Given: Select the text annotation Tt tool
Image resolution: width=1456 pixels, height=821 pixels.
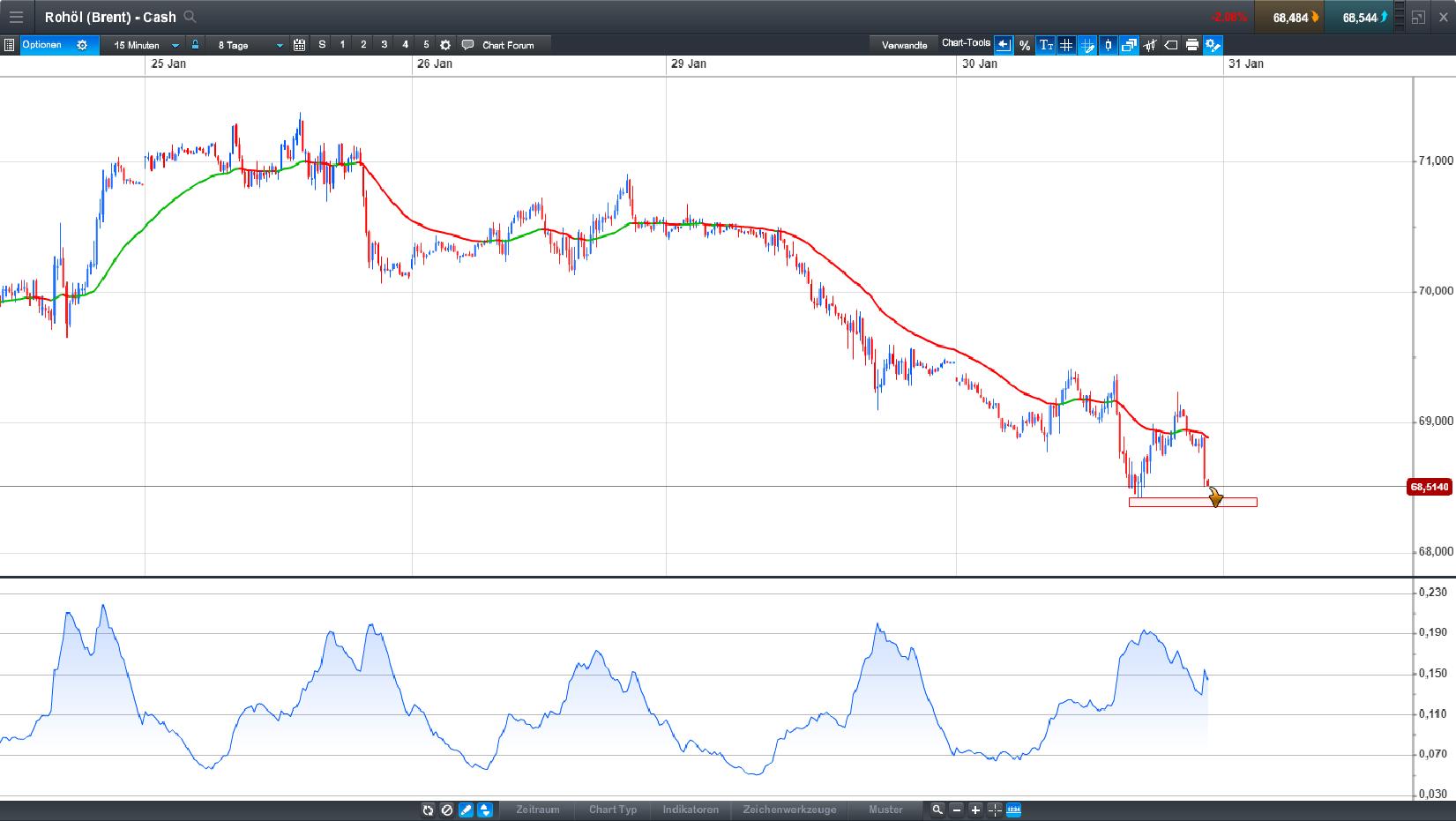Looking at the screenshot, I should [1046, 45].
